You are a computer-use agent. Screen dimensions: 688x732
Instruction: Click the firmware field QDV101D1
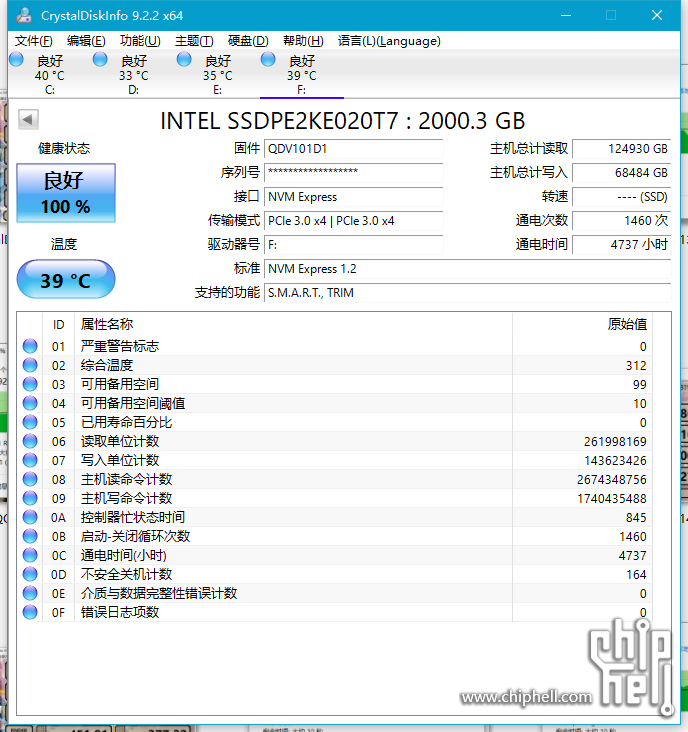(353, 149)
